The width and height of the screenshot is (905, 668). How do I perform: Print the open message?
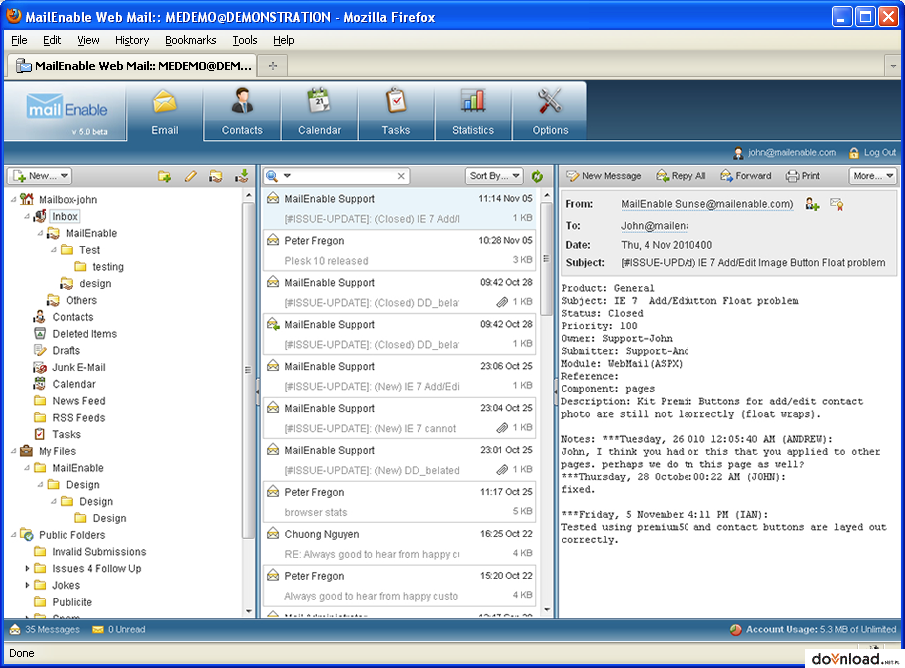pyautogui.click(x=803, y=176)
